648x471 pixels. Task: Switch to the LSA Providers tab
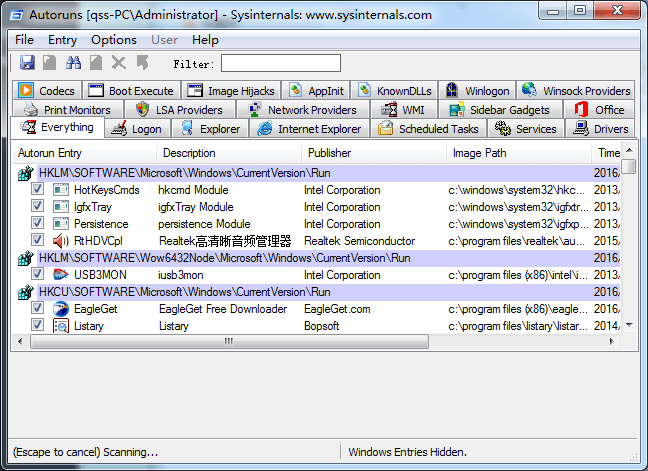[x=179, y=110]
